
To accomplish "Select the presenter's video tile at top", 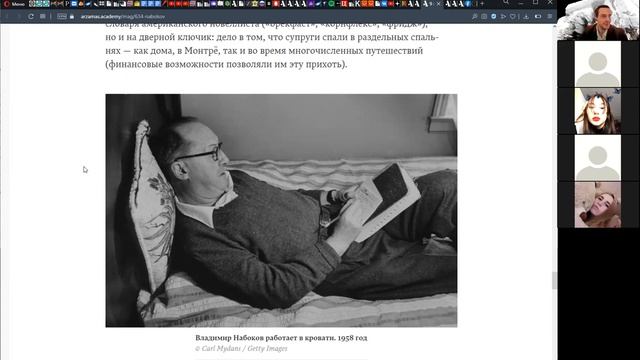I will (598, 20).
